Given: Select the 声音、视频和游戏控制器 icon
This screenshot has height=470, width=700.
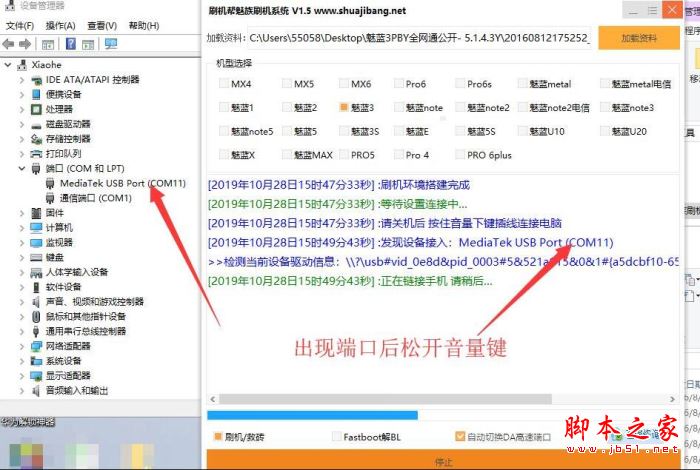Looking at the screenshot, I should pos(37,302).
